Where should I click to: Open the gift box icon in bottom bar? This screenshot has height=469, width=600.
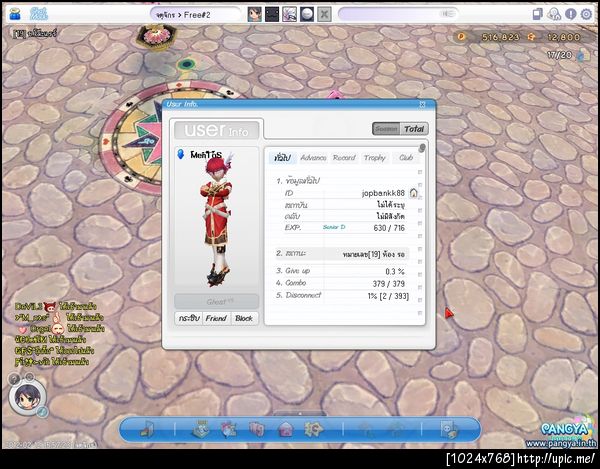[228, 429]
